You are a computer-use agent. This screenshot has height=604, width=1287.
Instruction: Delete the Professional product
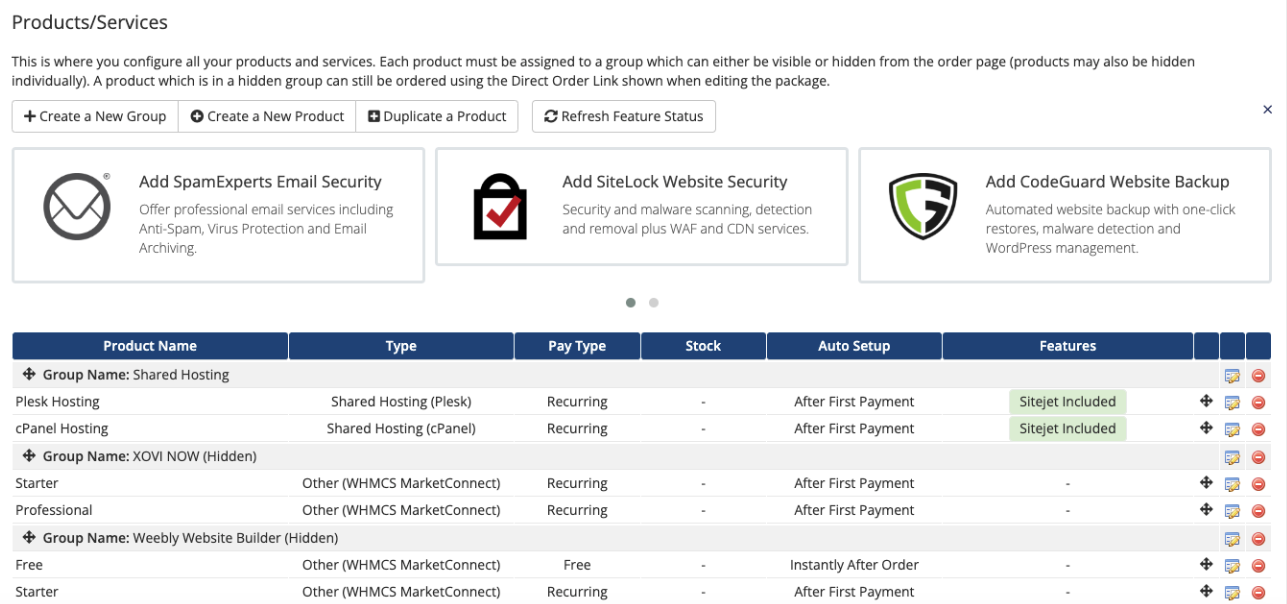coord(1259,510)
